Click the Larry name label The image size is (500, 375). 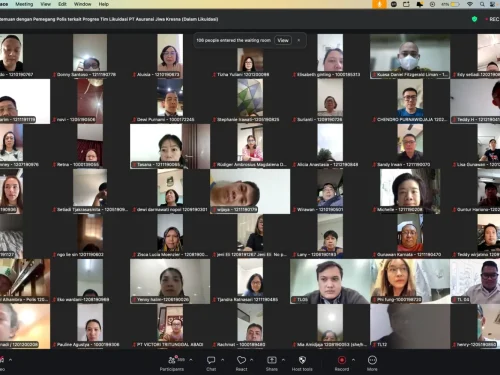315,255
